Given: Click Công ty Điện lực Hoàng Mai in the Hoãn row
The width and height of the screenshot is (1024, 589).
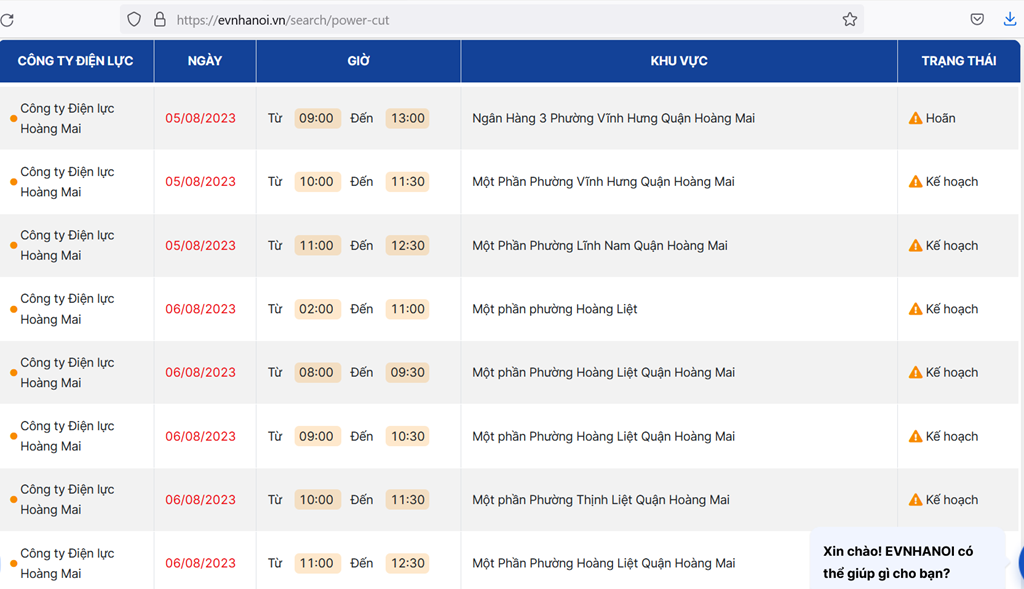Looking at the screenshot, I should [x=67, y=118].
